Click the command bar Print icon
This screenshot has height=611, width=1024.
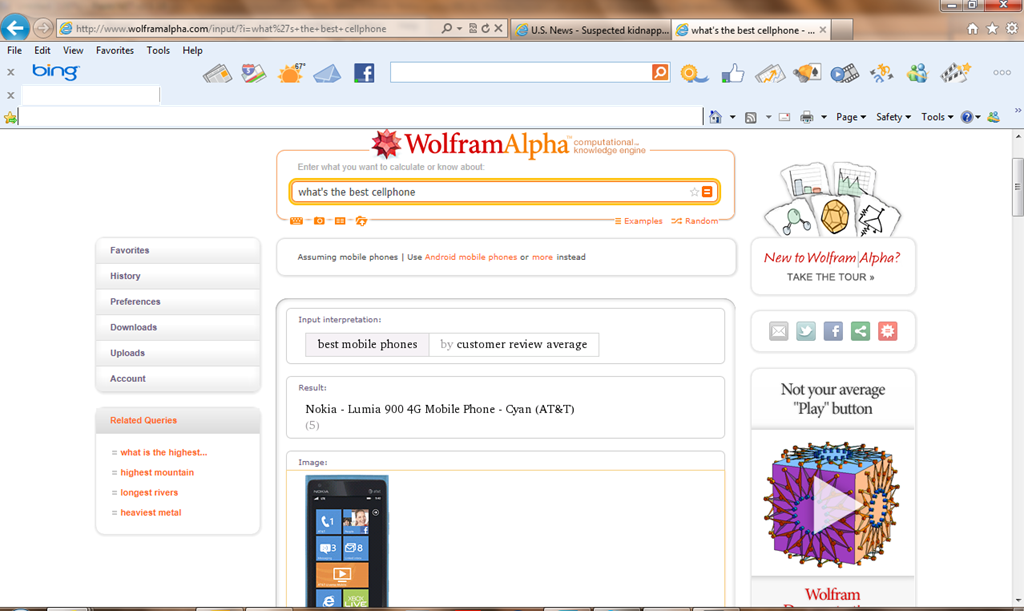[x=807, y=118]
